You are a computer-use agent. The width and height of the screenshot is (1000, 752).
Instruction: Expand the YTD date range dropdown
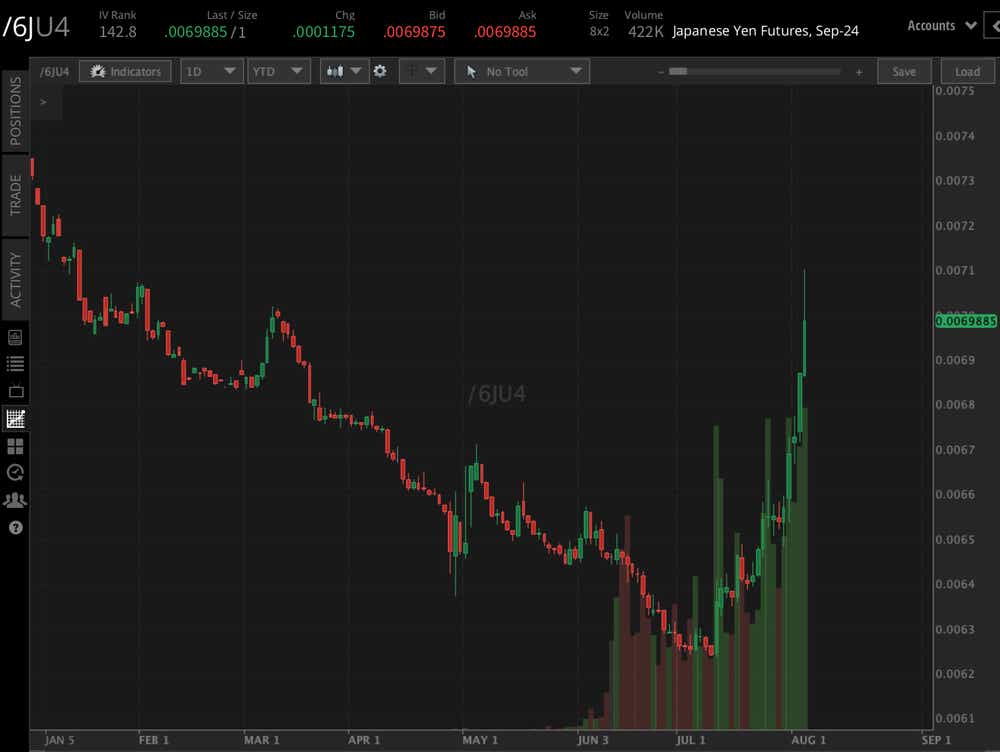pyautogui.click(x=278, y=71)
